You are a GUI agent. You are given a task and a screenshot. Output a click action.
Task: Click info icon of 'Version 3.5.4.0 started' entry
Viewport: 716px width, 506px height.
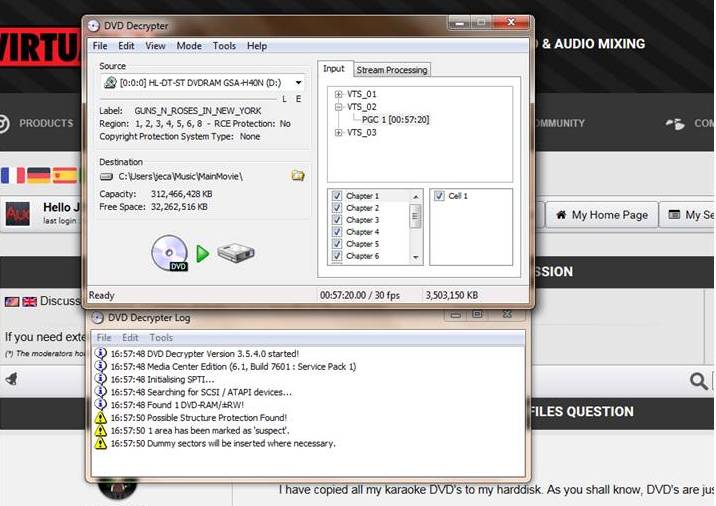pyautogui.click(x=100, y=353)
